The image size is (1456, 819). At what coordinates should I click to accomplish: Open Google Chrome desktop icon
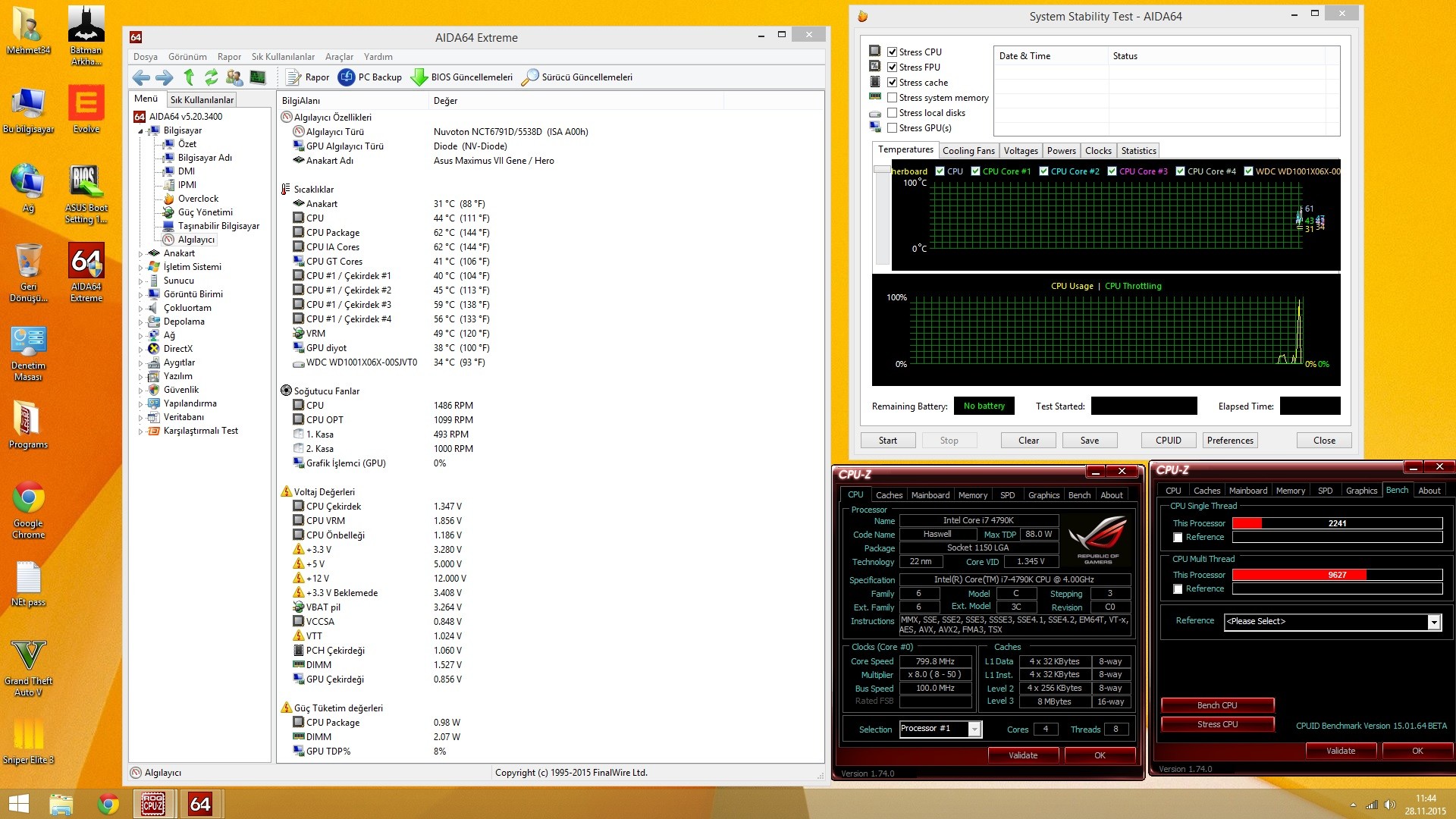28,510
